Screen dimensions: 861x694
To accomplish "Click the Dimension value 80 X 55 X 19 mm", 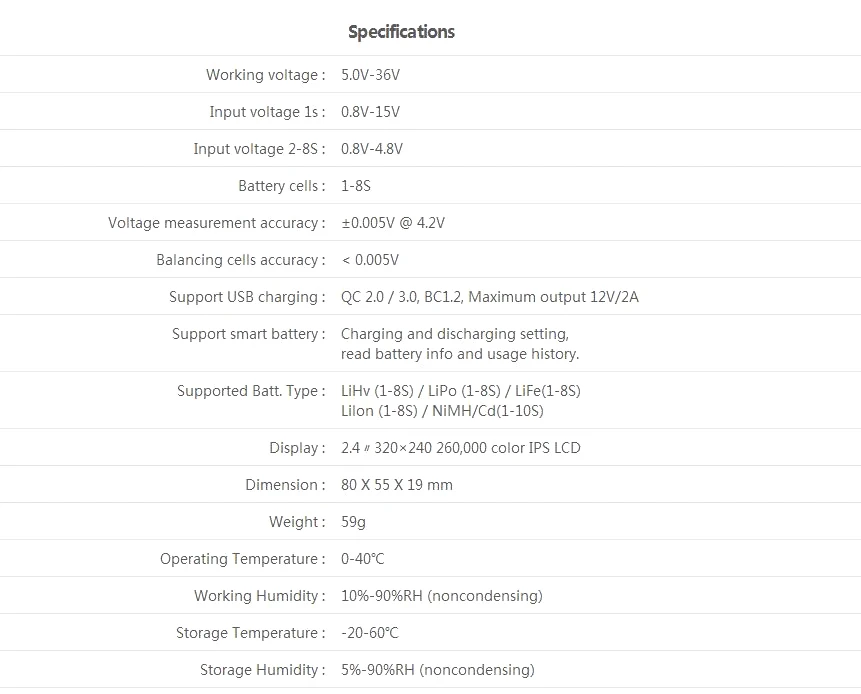I will coord(397,485).
